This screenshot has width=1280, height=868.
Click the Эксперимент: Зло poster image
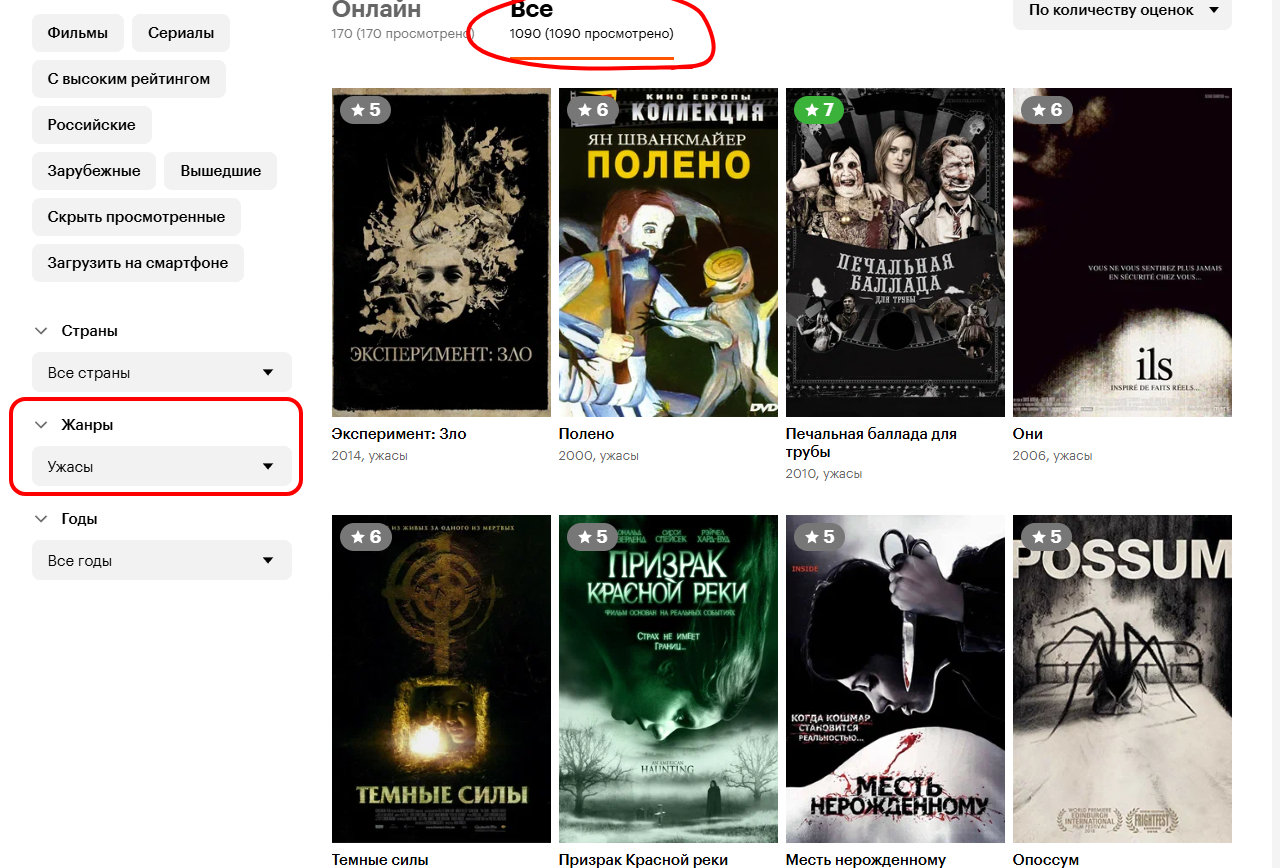[441, 252]
